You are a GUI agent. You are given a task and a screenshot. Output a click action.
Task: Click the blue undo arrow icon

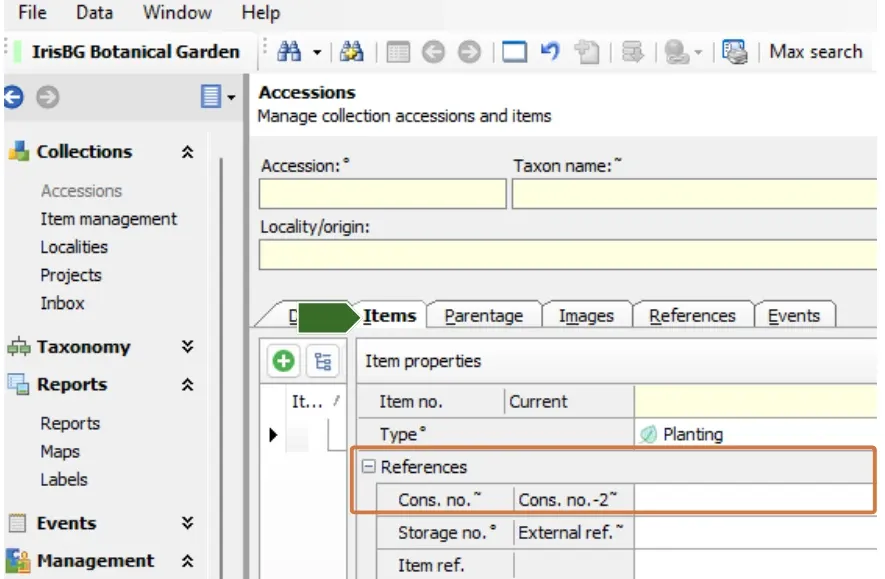click(x=550, y=51)
